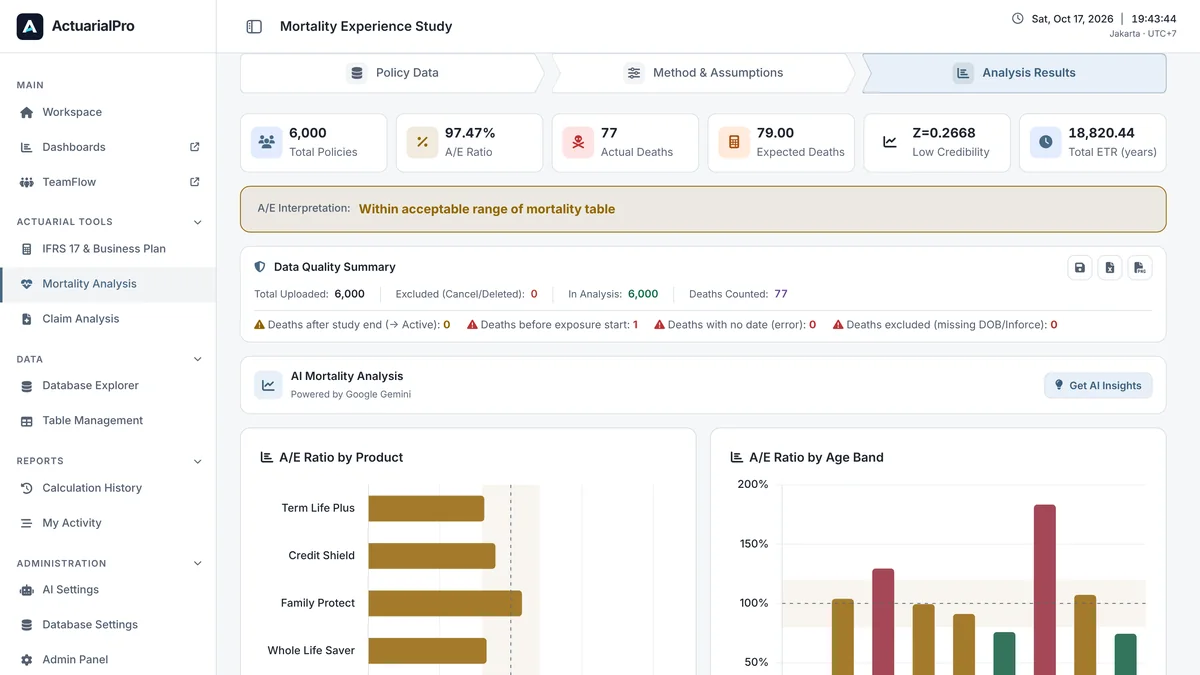Screen dimensions: 1200x675
Task: Collapse the Actuarial Tools section
Action: (197, 222)
